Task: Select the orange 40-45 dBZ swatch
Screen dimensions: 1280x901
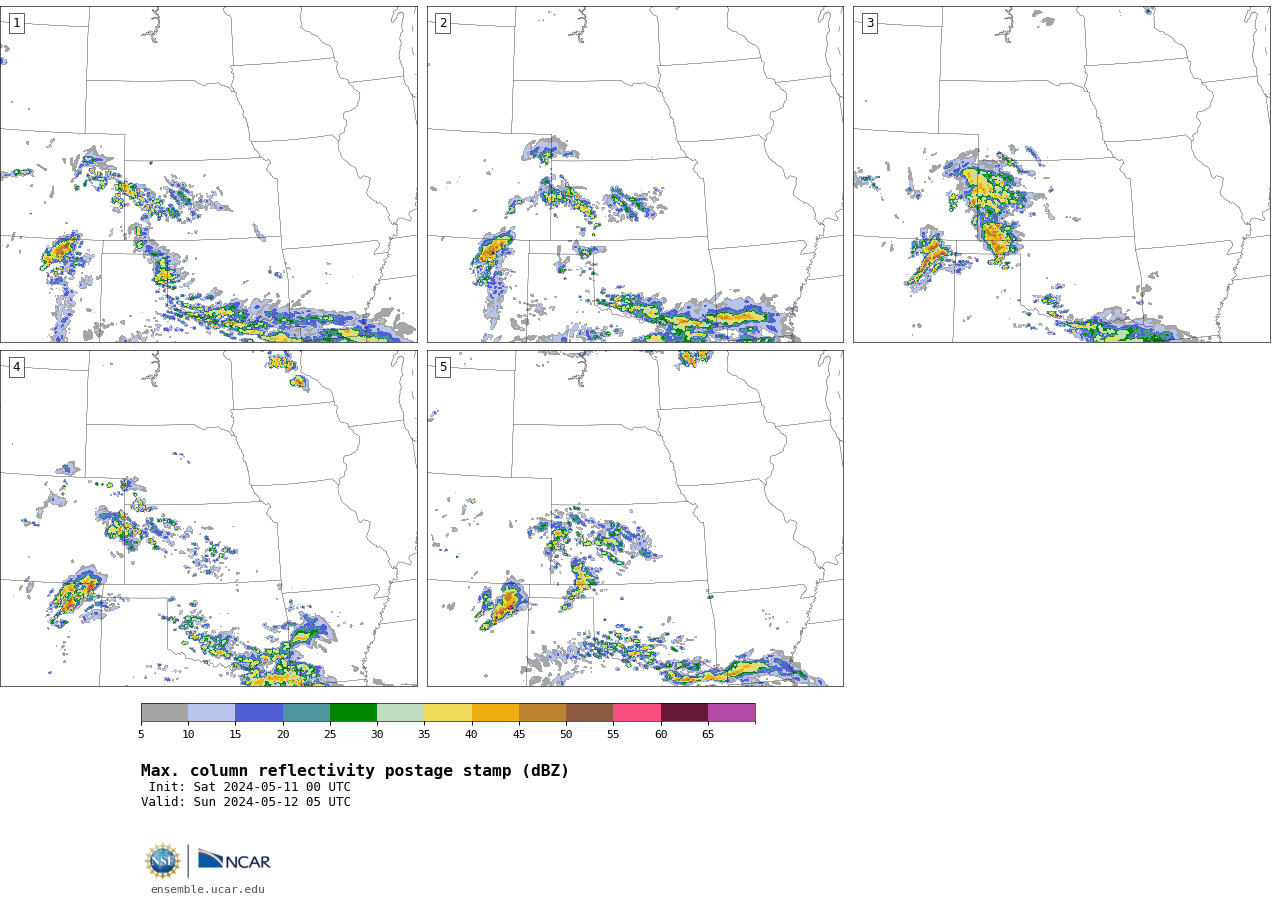Action: pos(495,712)
